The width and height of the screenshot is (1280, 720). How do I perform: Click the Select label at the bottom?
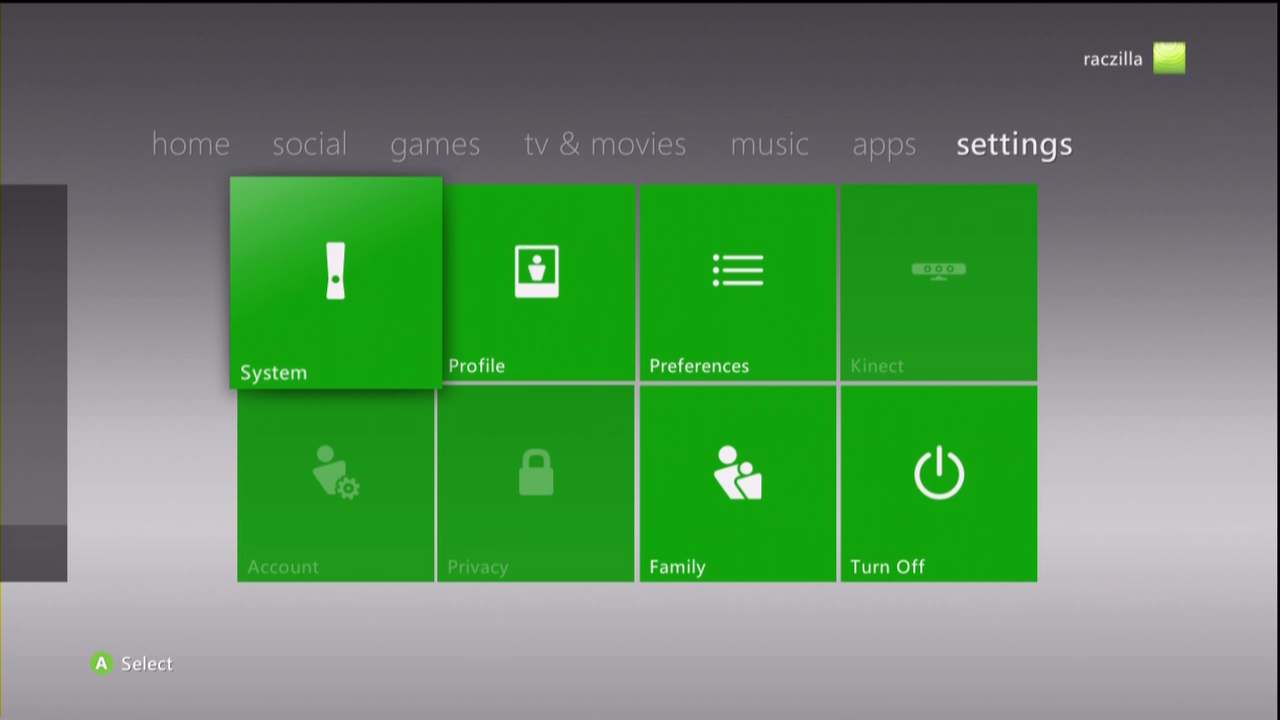[x=146, y=664]
